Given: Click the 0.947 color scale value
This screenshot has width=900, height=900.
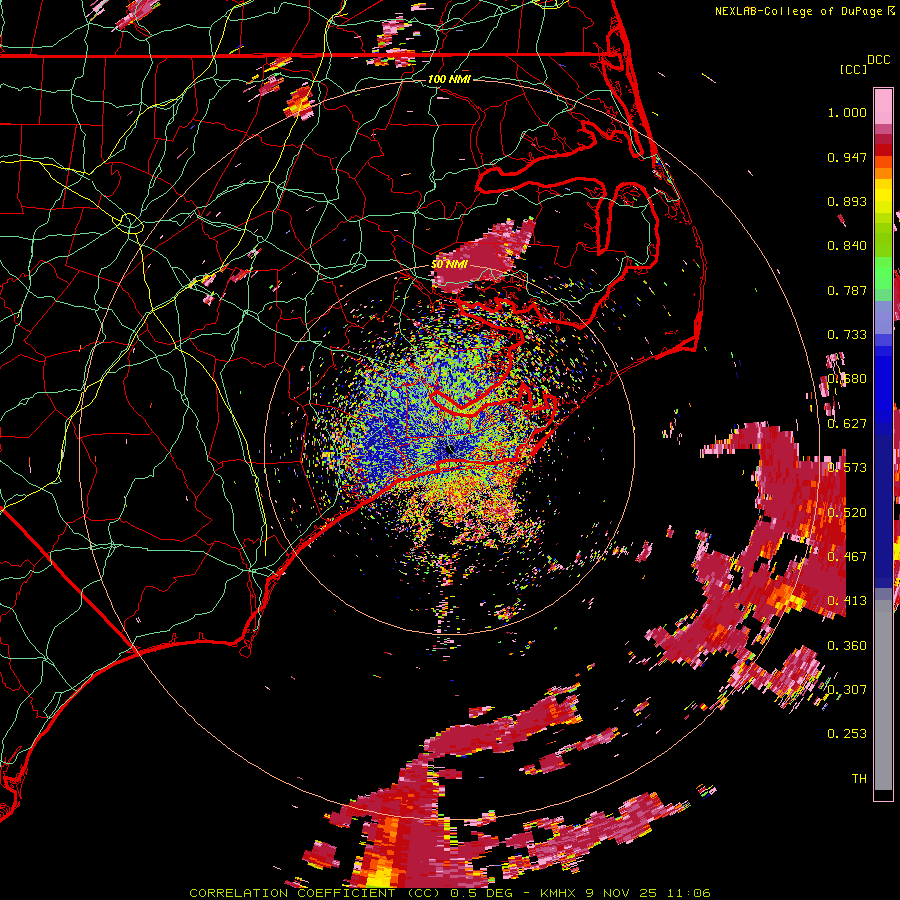Looking at the screenshot, I should click(x=847, y=157).
